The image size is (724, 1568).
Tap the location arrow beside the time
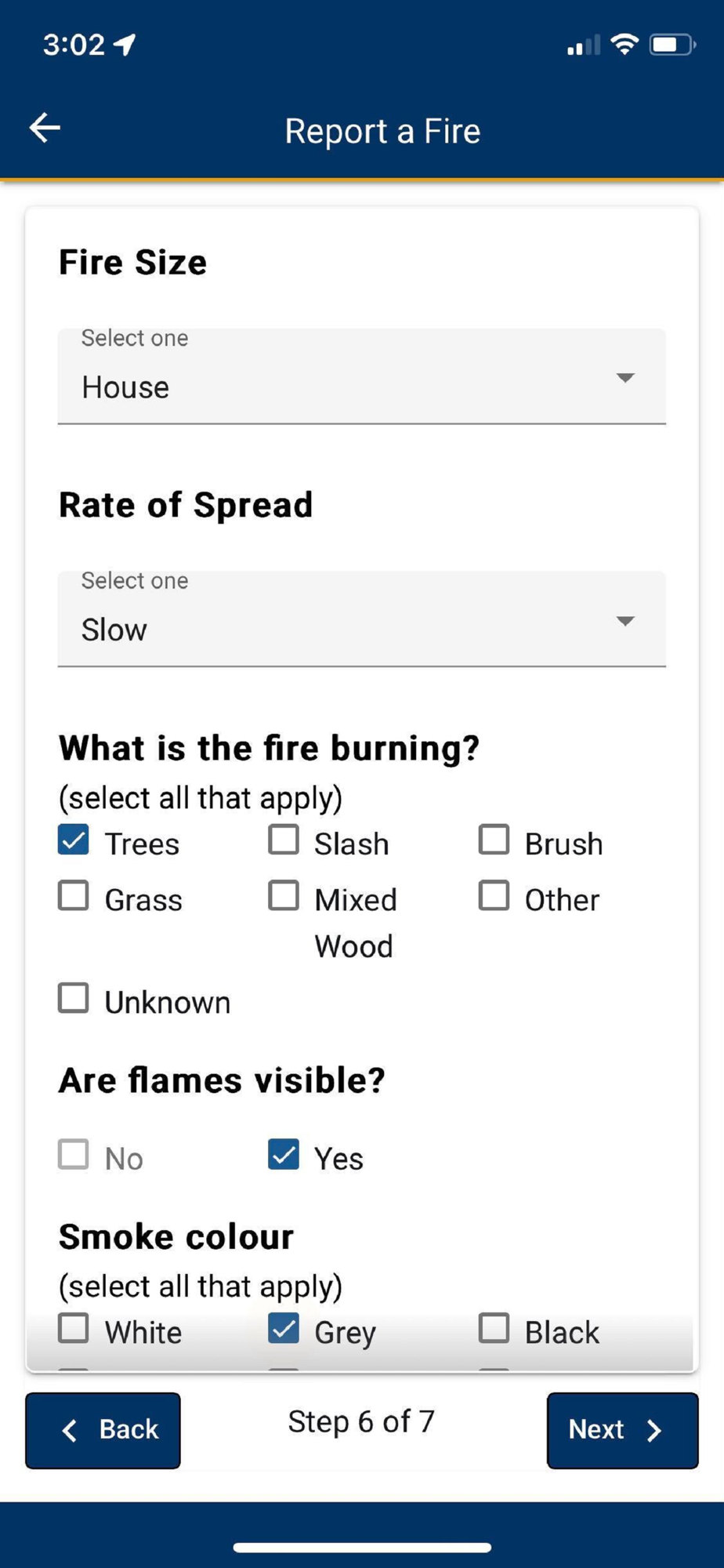(125, 45)
